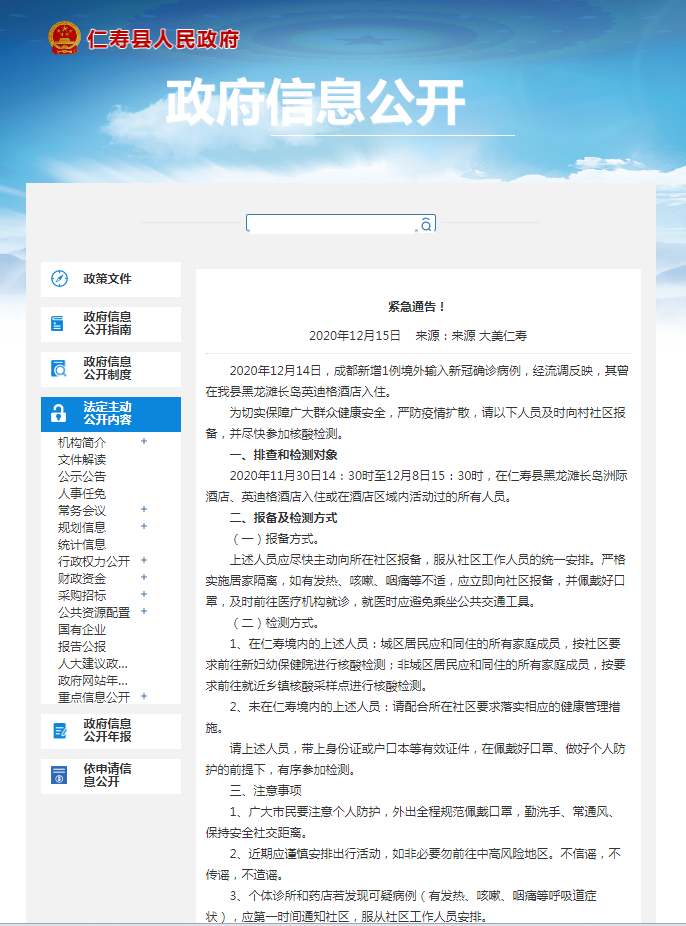The image size is (686, 926).
Task: Open the 政策文件 menu item
Action: tap(111, 279)
